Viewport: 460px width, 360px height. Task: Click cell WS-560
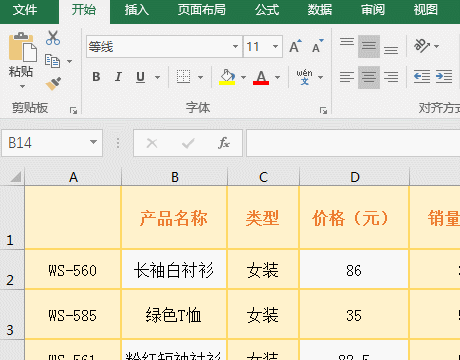[x=73, y=269]
